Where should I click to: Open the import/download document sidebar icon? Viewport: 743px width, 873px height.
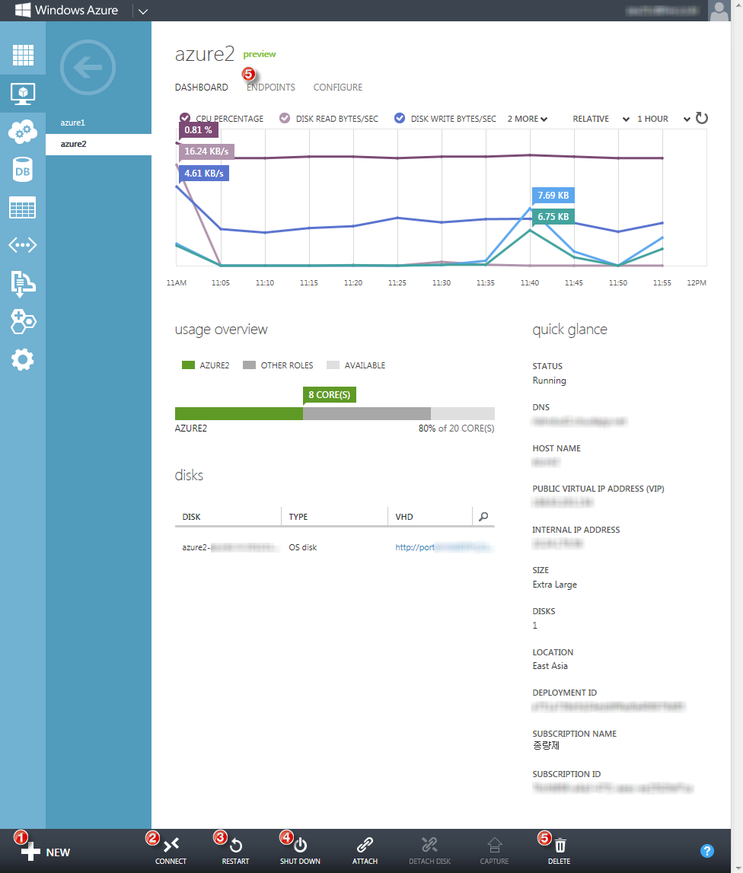pyautogui.click(x=23, y=283)
